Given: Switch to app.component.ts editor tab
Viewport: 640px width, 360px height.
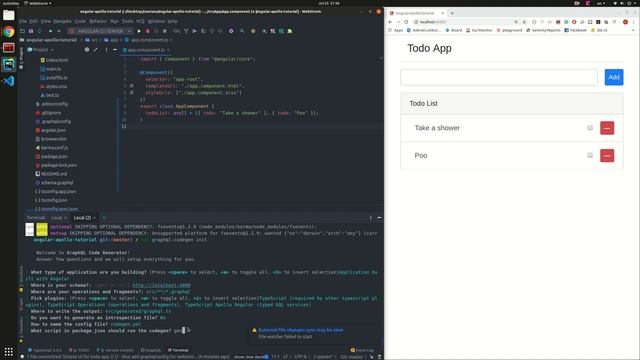Looking at the screenshot, I should click(146, 50).
